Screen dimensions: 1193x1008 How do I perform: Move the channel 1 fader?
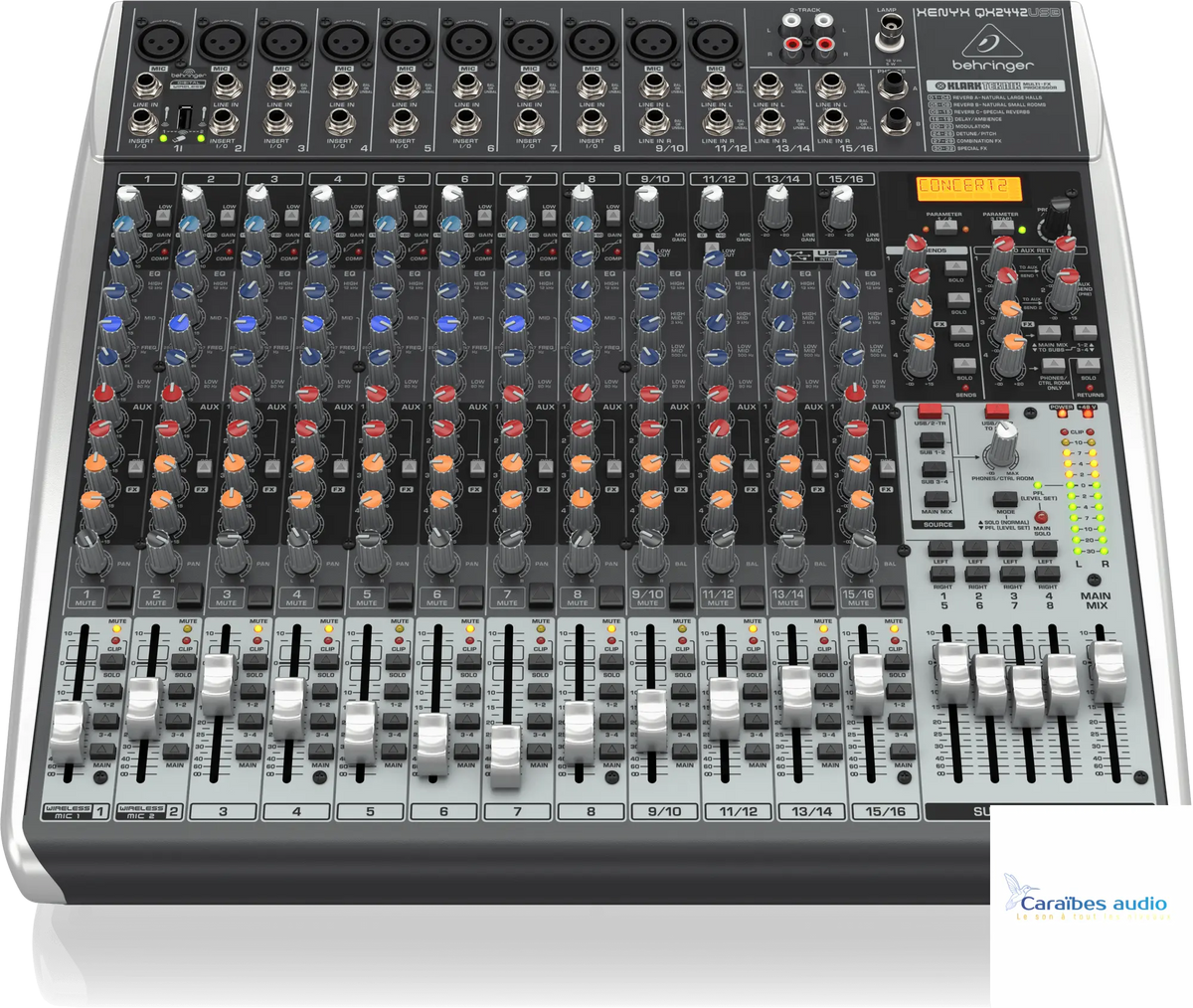[70, 731]
